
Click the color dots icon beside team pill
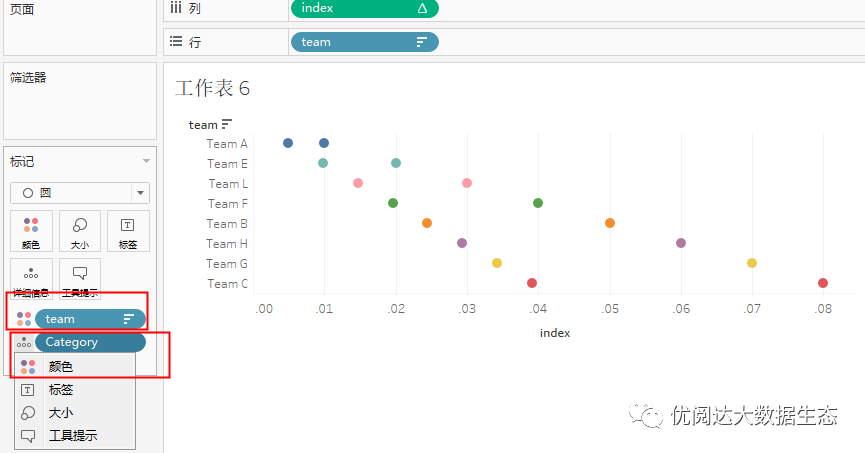tap(24, 319)
